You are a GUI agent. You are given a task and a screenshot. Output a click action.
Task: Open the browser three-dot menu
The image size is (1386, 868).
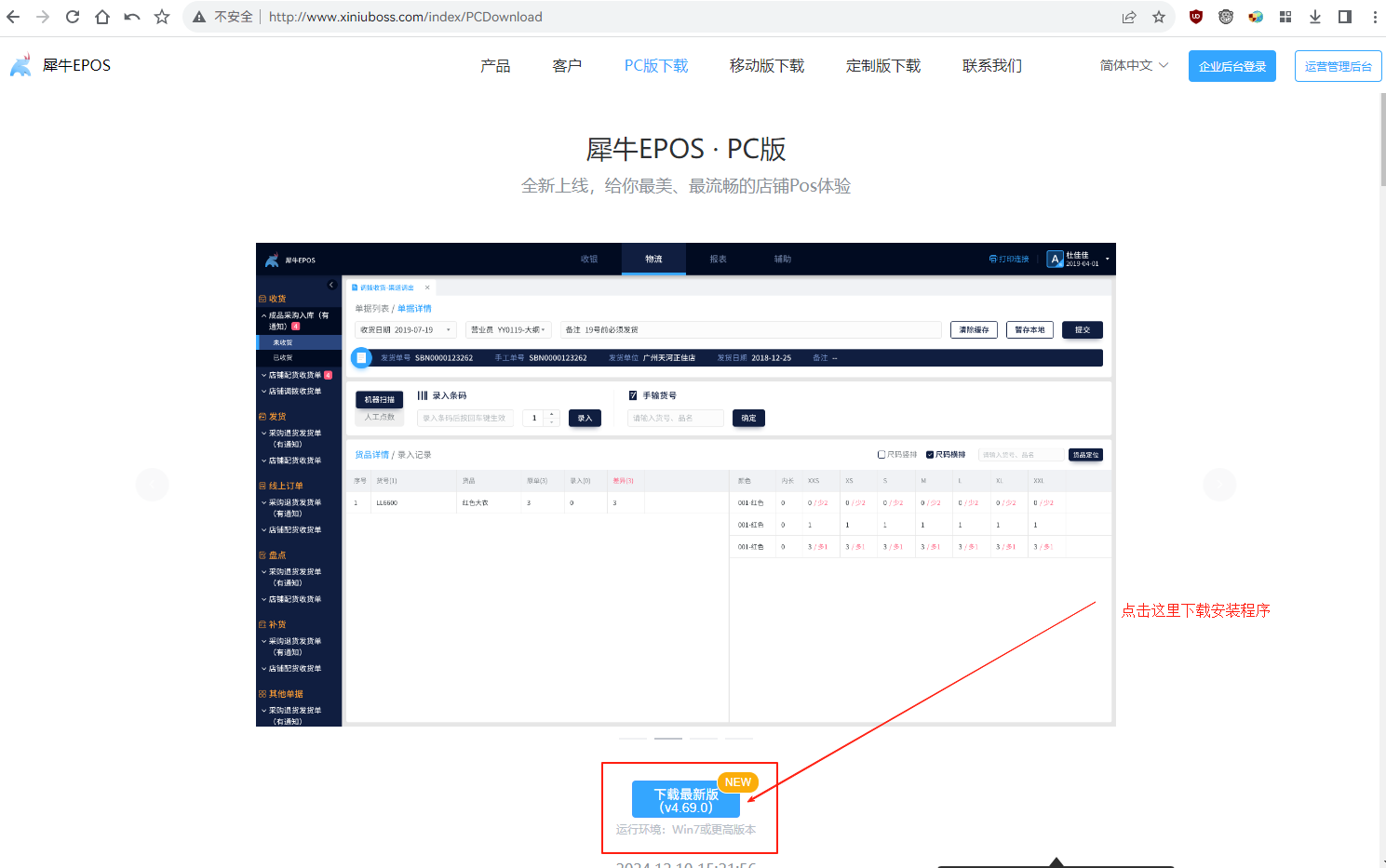coord(1375,17)
